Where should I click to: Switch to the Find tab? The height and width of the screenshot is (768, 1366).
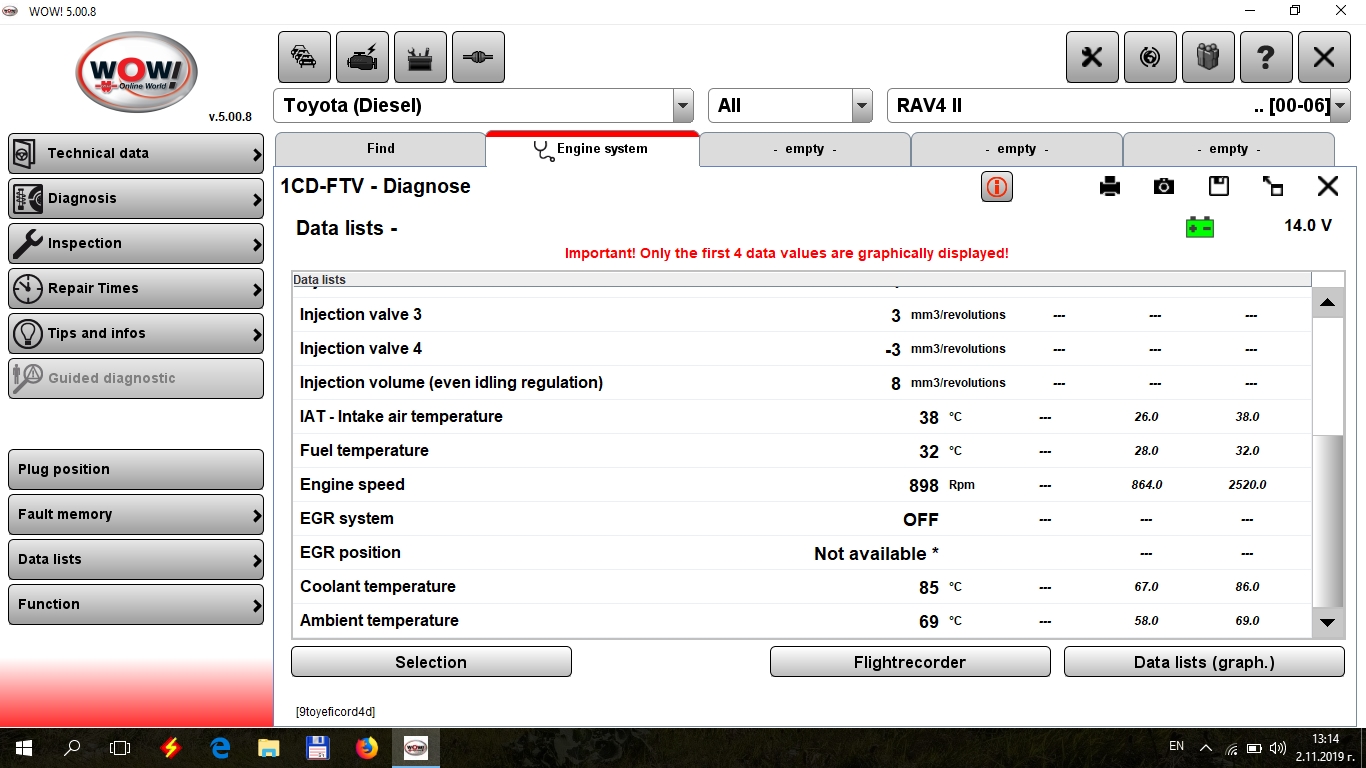pyautogui.click(x=380, y=149)
